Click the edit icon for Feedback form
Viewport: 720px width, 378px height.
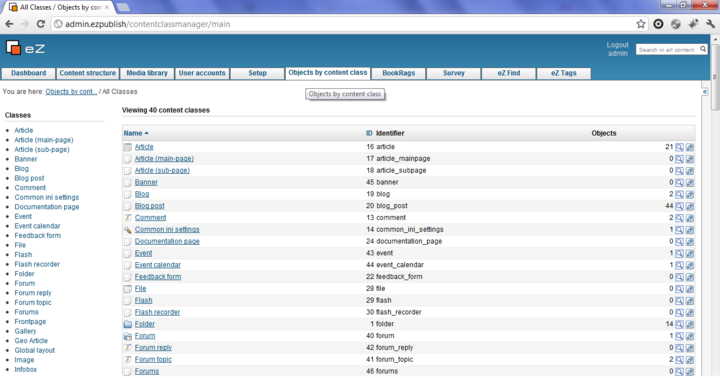(690, 277)
